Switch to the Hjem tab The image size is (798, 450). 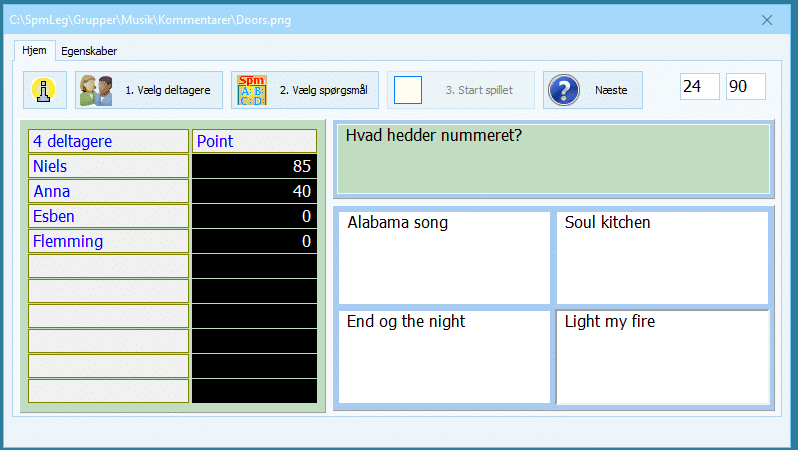[33, 50]
